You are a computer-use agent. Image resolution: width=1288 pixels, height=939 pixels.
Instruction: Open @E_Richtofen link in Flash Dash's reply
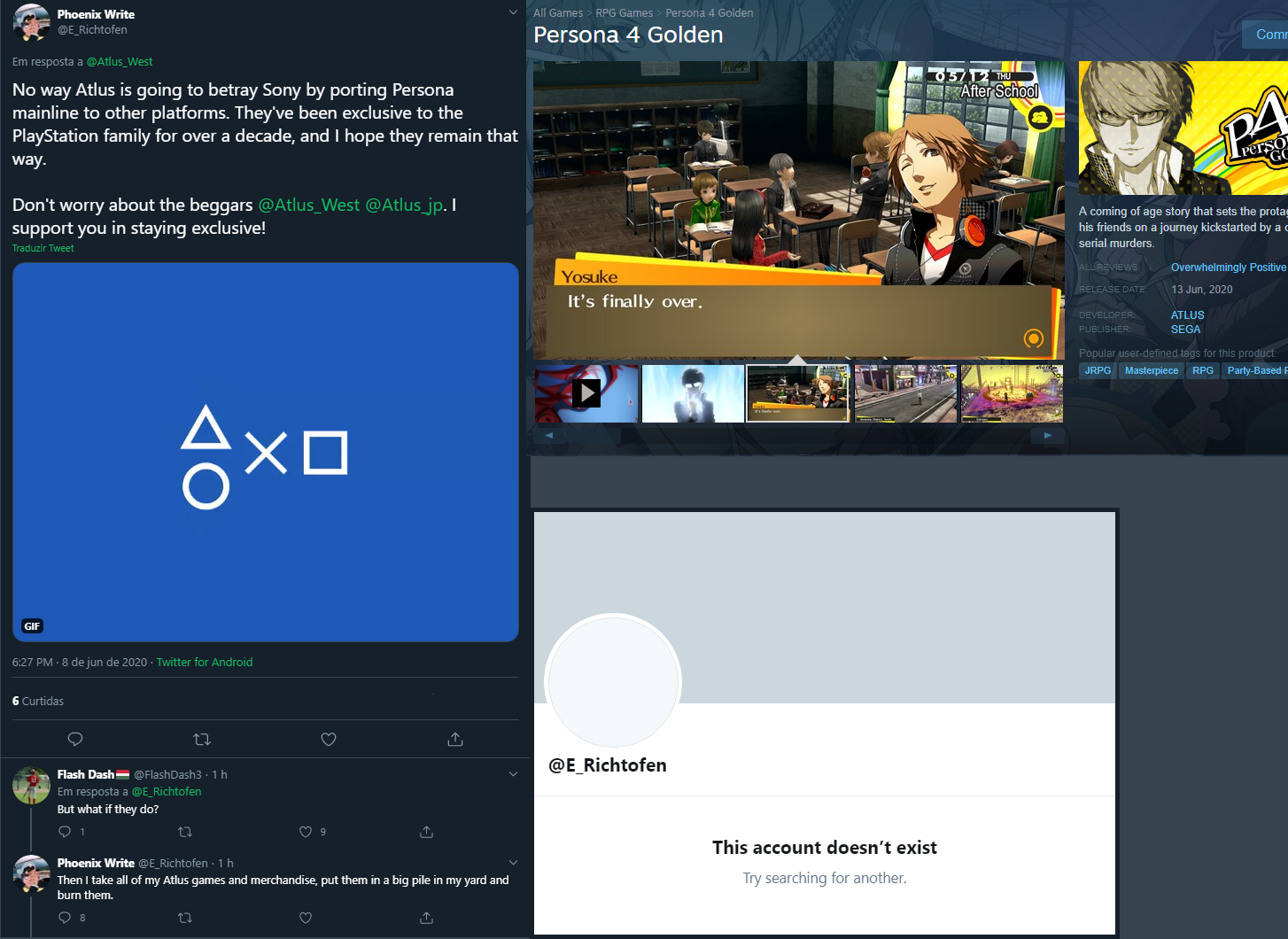pyautogui.click(x=167, y=792)
